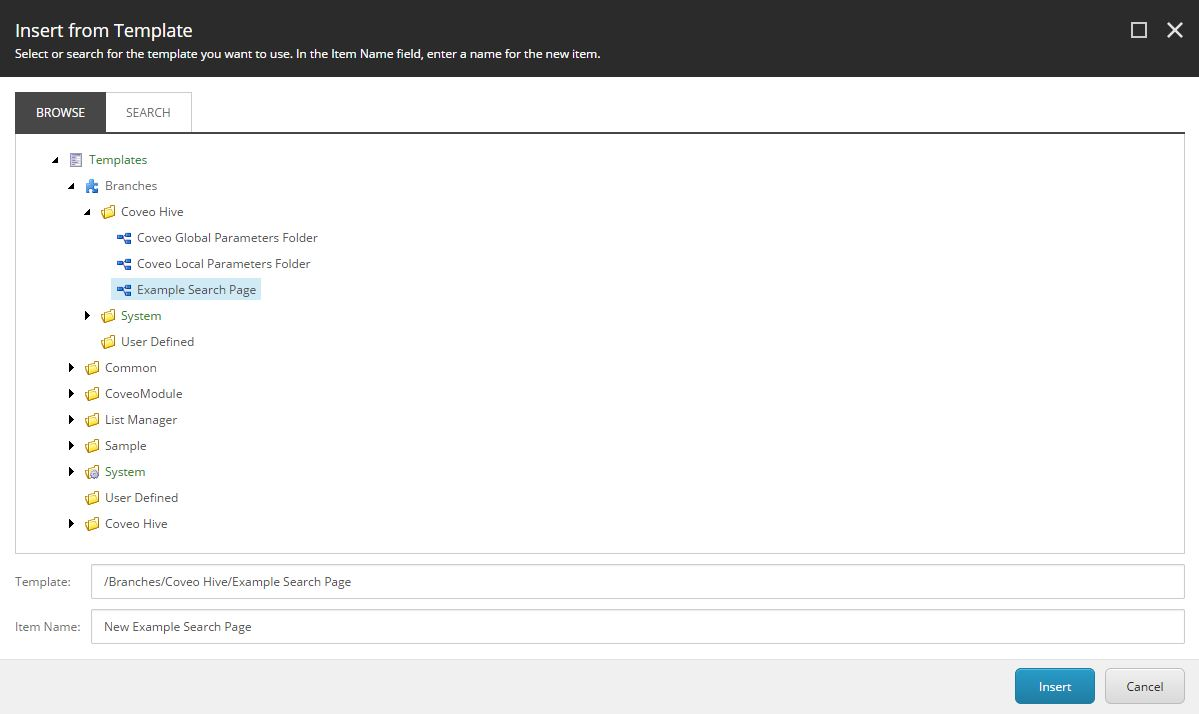Click the Insert button

(x=1054, y=686)
